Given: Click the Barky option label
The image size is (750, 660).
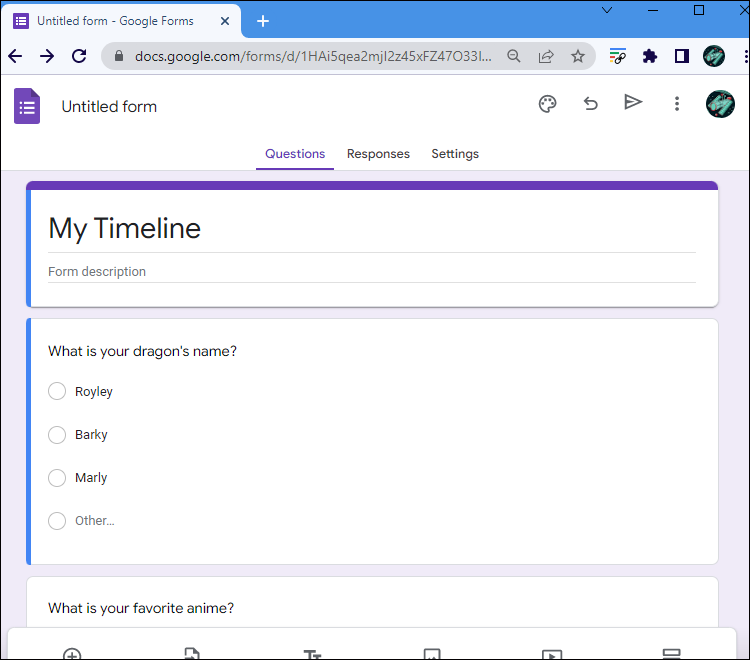Looking at the screenshot, I should (91, 435).
